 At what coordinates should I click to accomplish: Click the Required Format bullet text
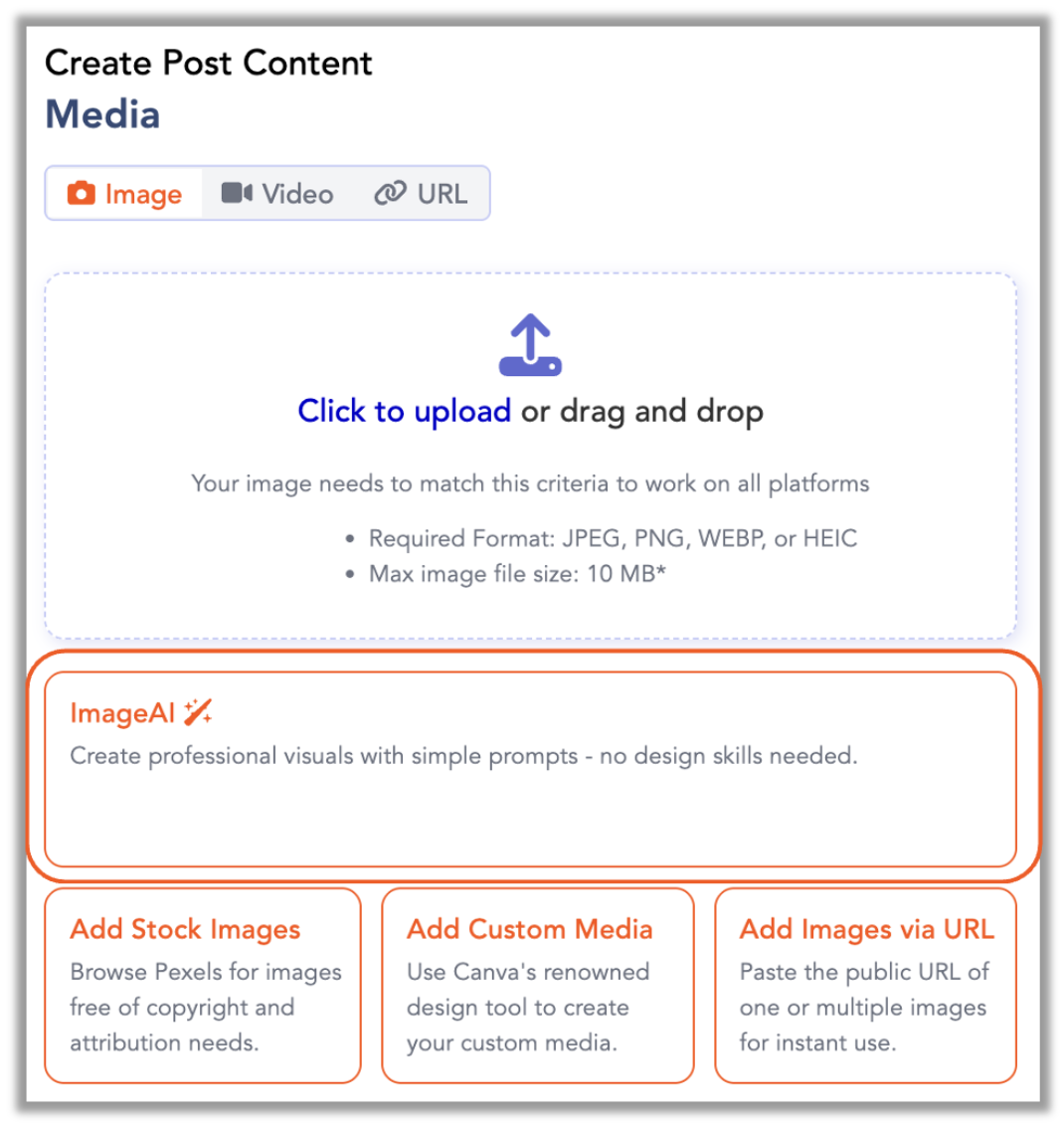[x=613, y=539]
